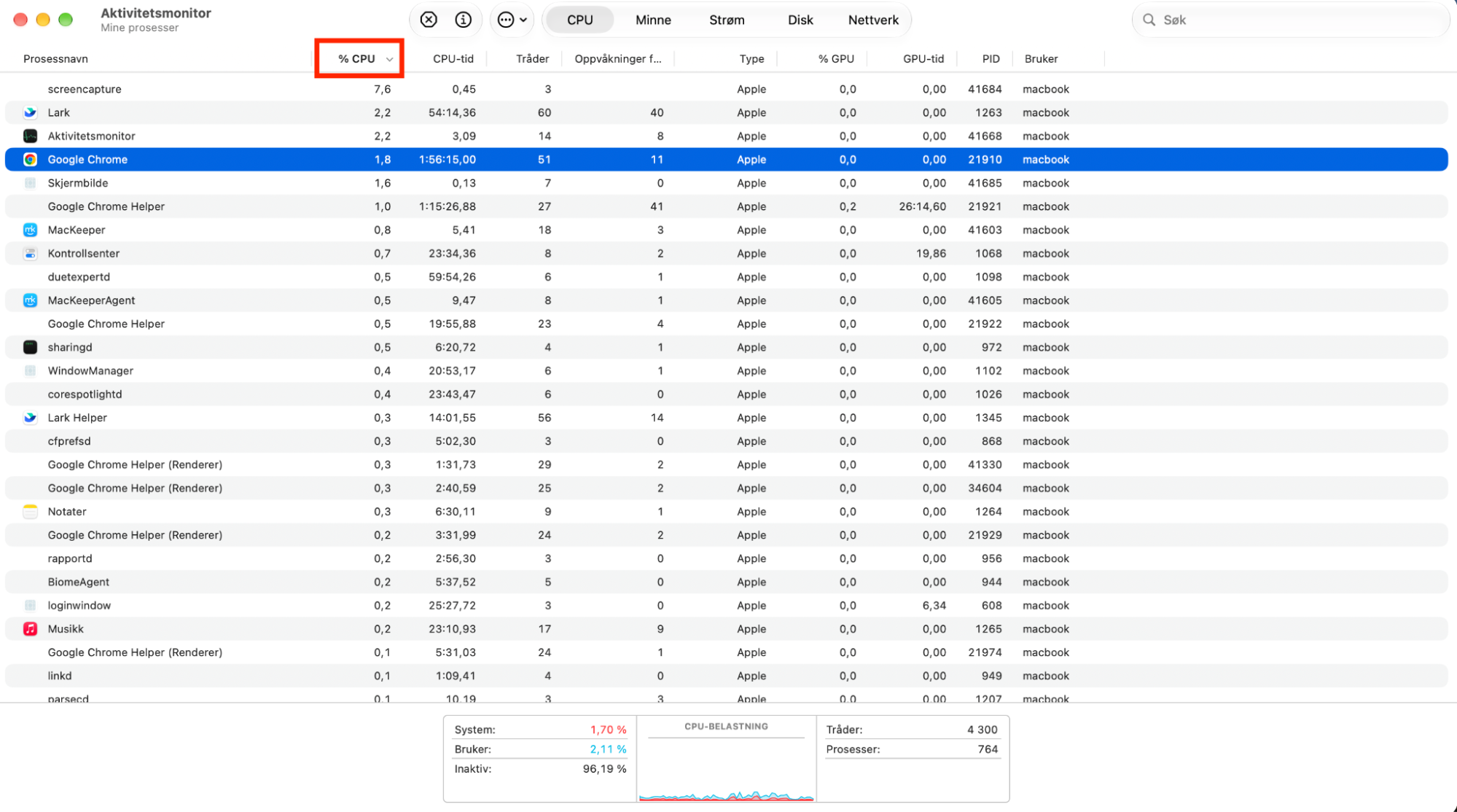Image resolution: width=1457 pixels, height=812 pixels.
Task: Select the cfprefsd process row
Action: tap(726, 441)
